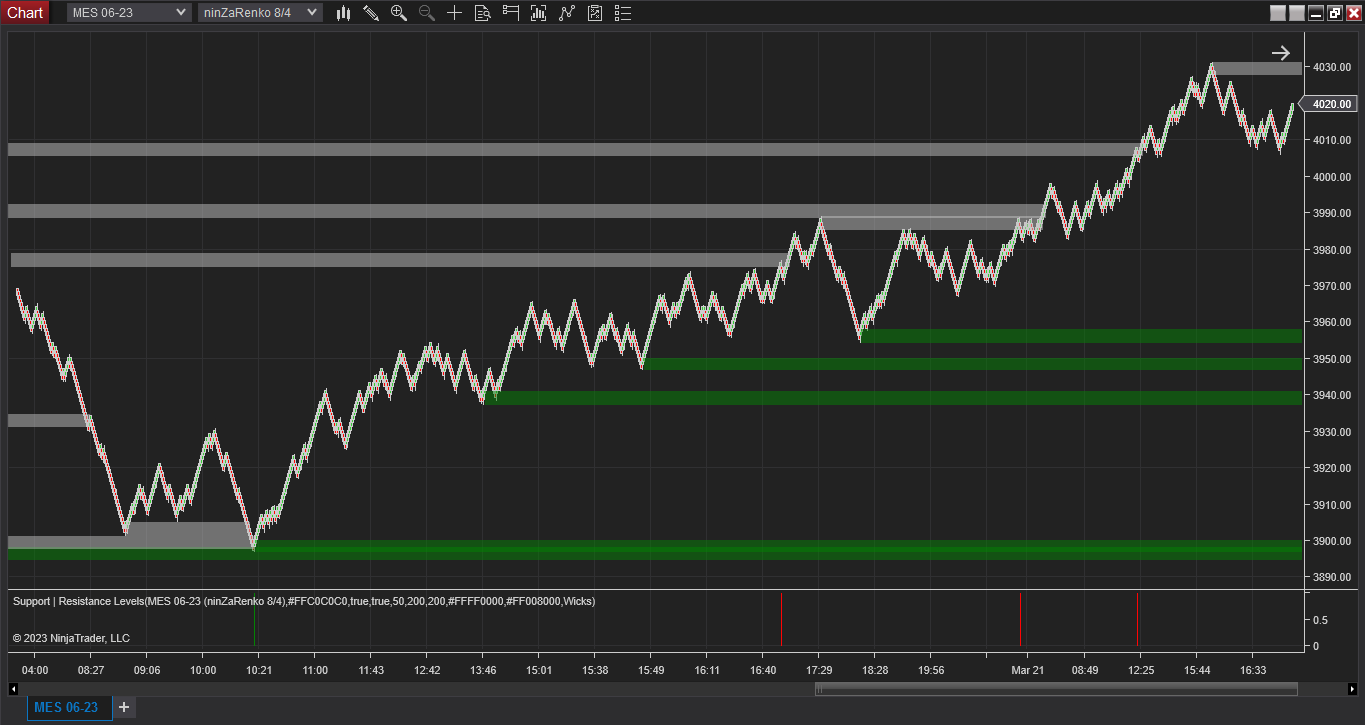Click the second gray link button in title bar
This screenshot has width=1365, height=725.
pos(1297,13)
